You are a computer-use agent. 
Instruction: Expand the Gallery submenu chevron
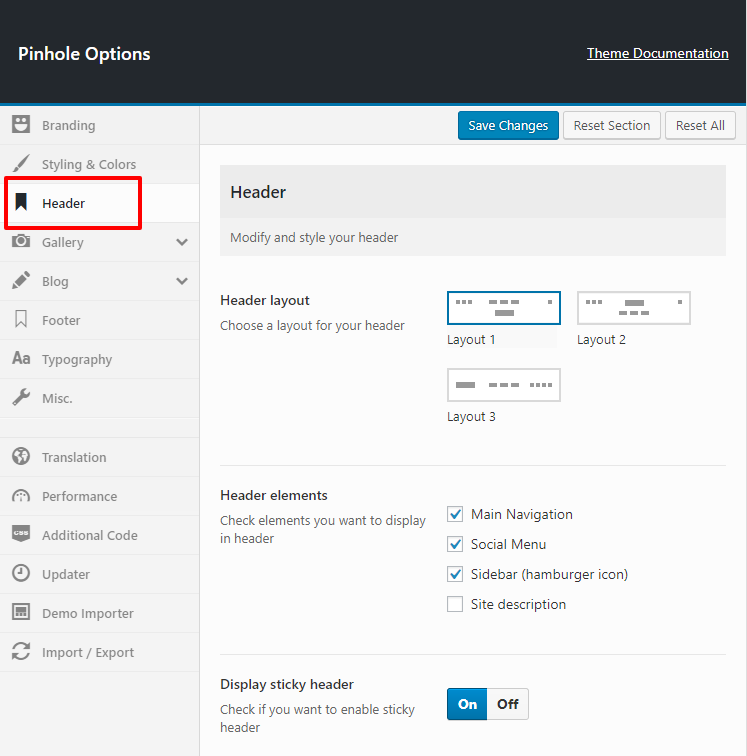click(x=182, y=242)
